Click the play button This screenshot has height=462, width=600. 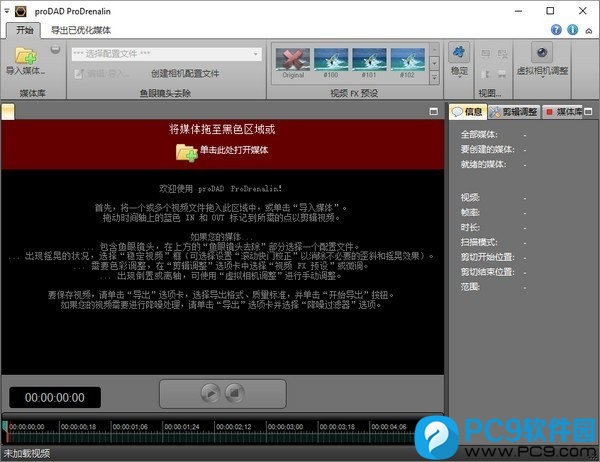coord(210,393)
